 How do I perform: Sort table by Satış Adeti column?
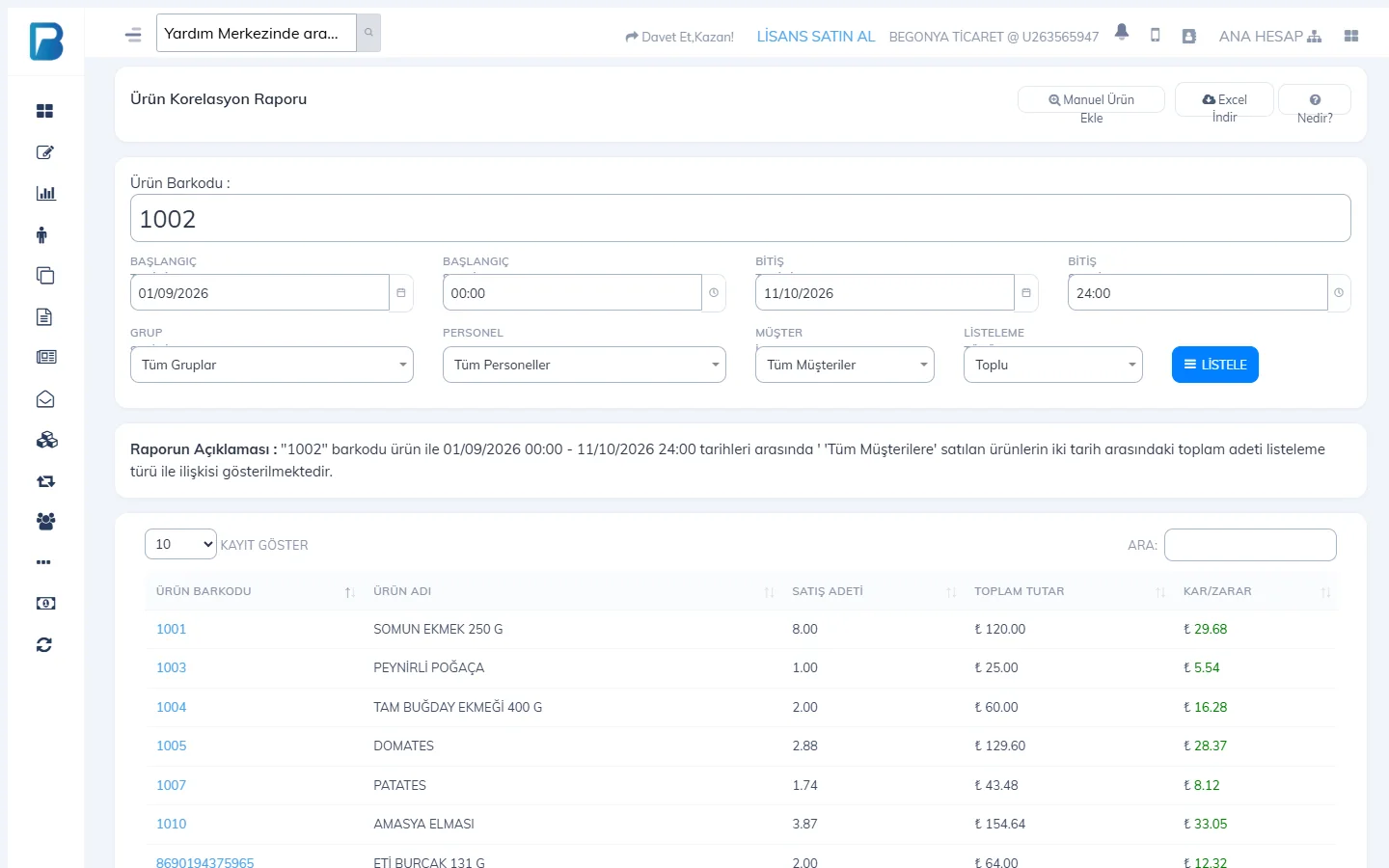pyautogui.click(x=873, y=591)
